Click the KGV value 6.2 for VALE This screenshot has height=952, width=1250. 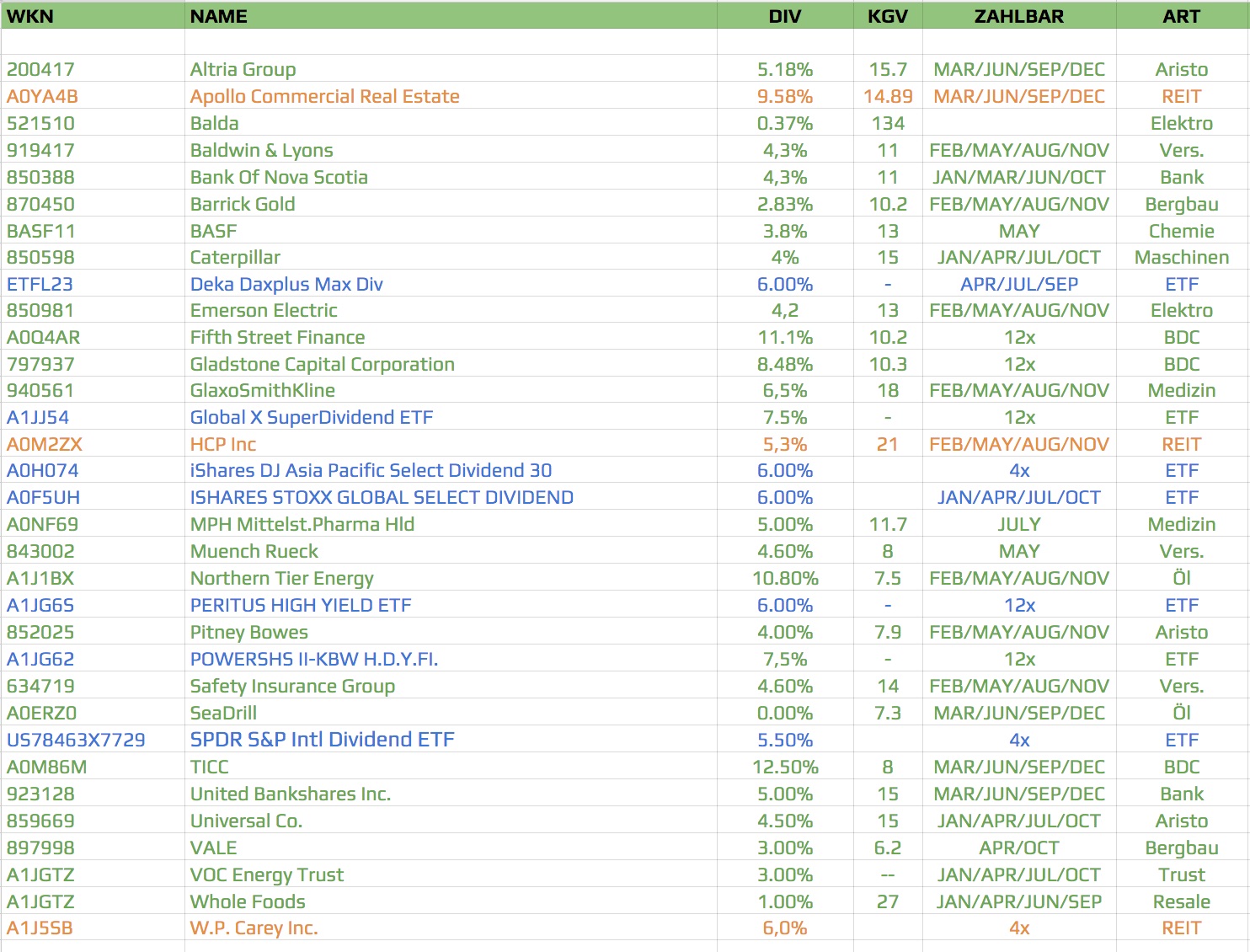click(888, 848)
